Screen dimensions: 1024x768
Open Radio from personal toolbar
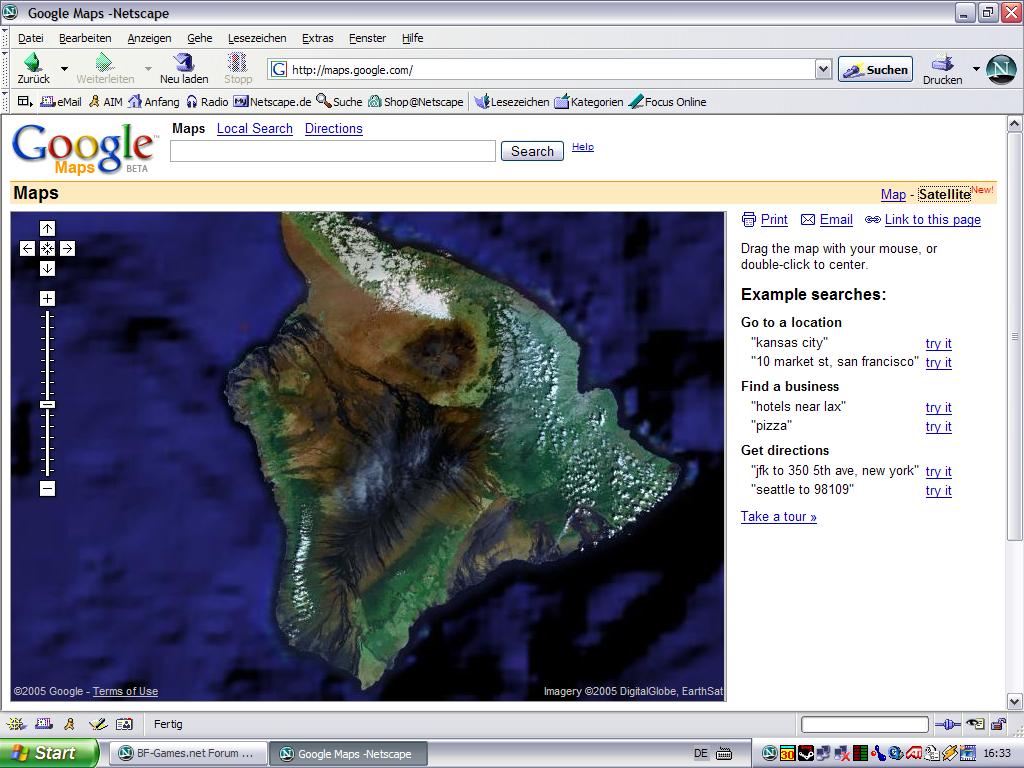207,102
